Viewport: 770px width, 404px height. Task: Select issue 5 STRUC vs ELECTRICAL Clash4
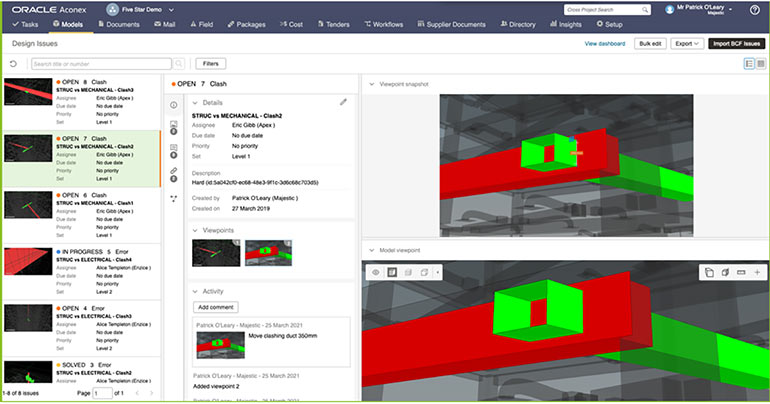82,271
